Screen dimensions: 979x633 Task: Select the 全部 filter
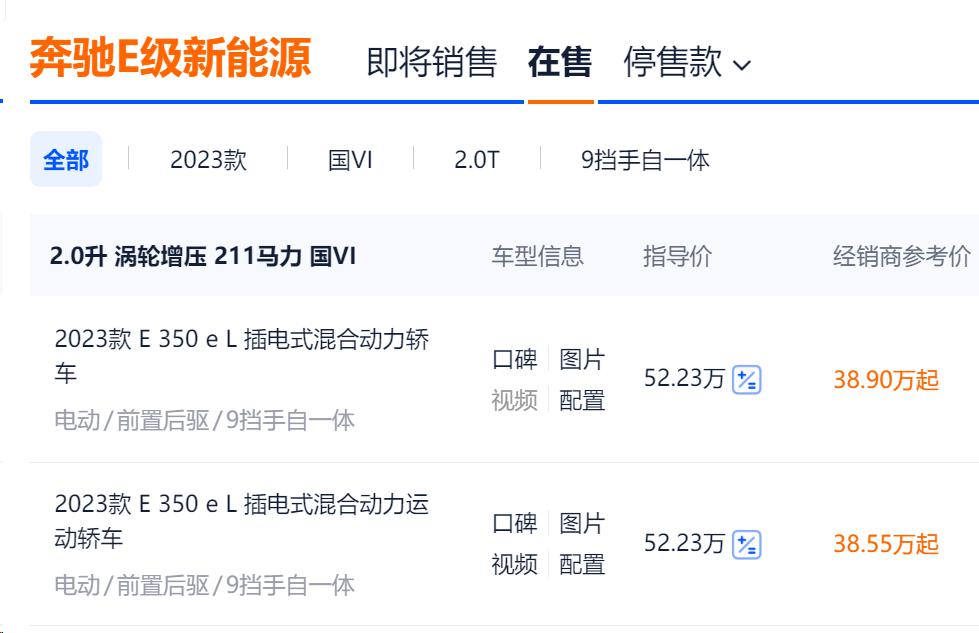[x=66, y=160]
